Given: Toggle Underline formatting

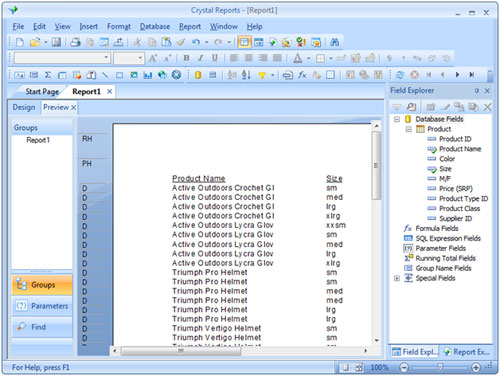Looking at the screenshot, I should (215, 58).
